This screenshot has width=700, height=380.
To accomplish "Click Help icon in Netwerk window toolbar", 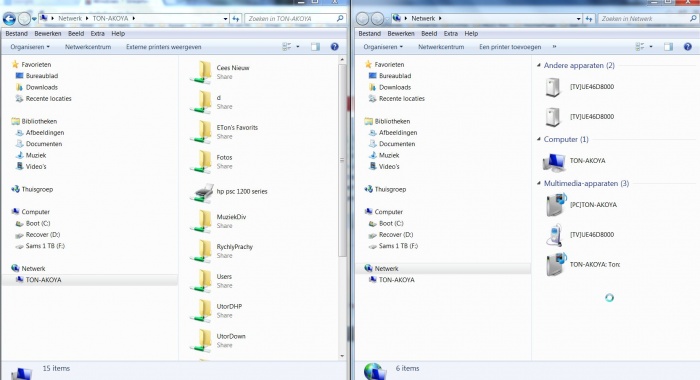I will coord(688,47).
